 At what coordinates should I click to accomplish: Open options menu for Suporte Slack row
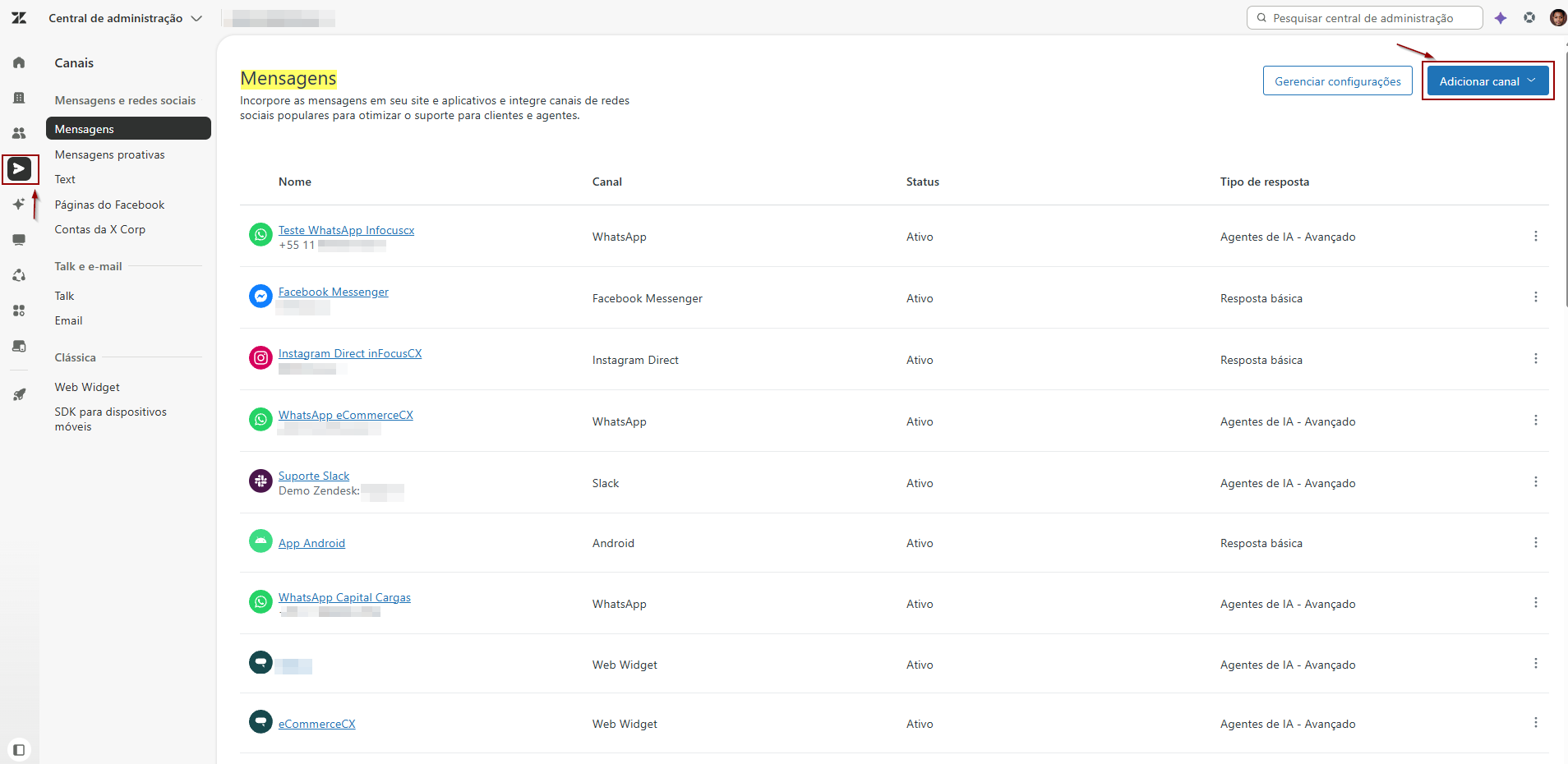pos(1535,481)
